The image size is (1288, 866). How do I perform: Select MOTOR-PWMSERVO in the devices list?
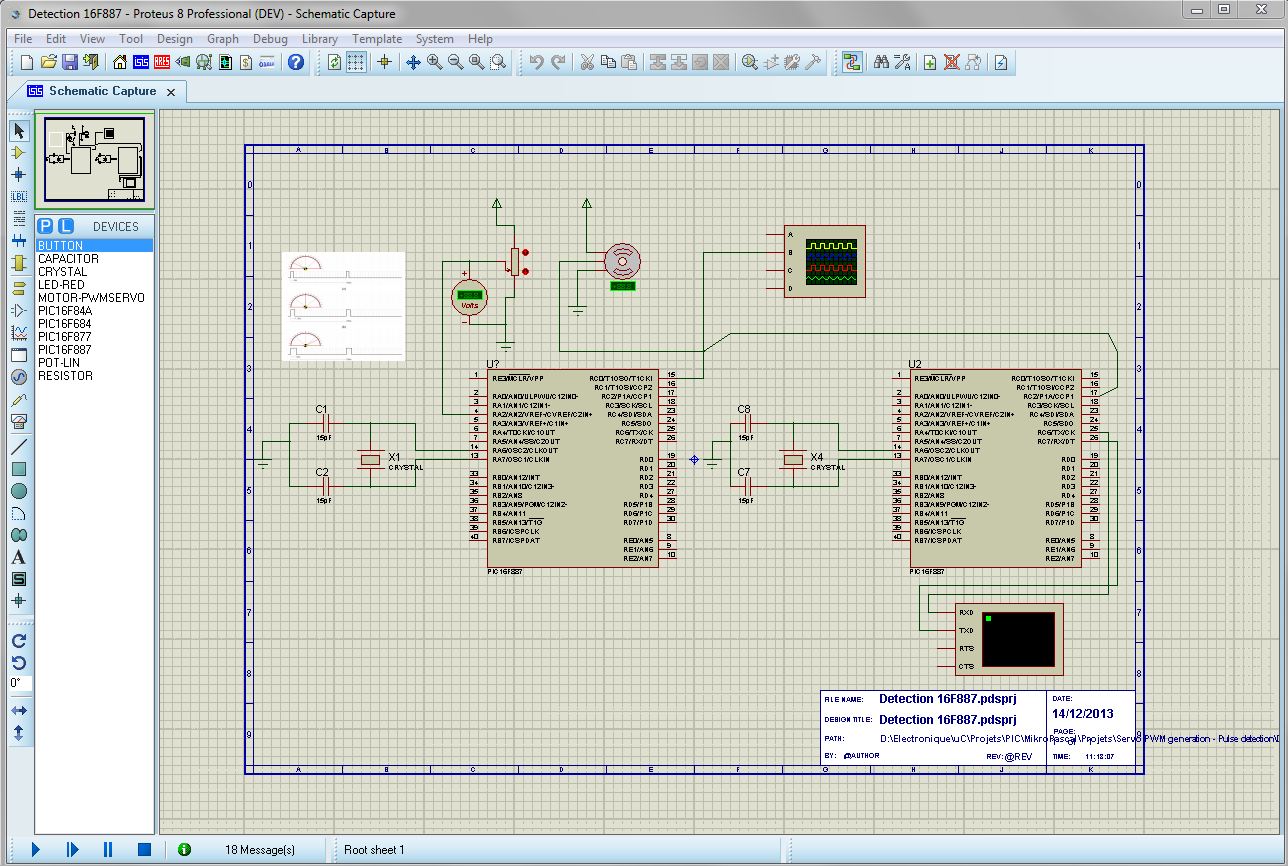click(92, 298)
